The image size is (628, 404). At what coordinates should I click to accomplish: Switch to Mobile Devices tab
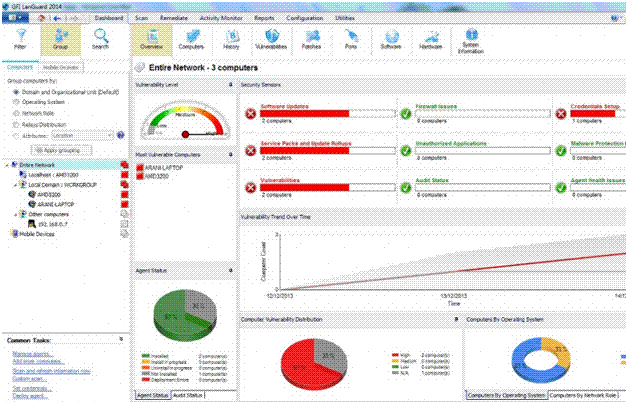click(61, 67)
